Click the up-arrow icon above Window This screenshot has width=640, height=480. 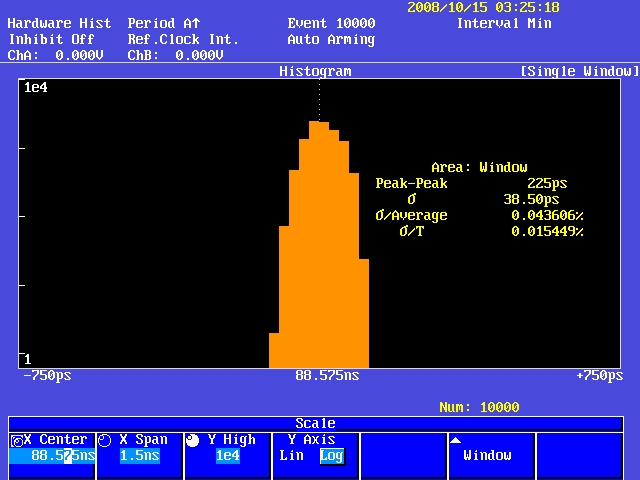click(456, 440)
